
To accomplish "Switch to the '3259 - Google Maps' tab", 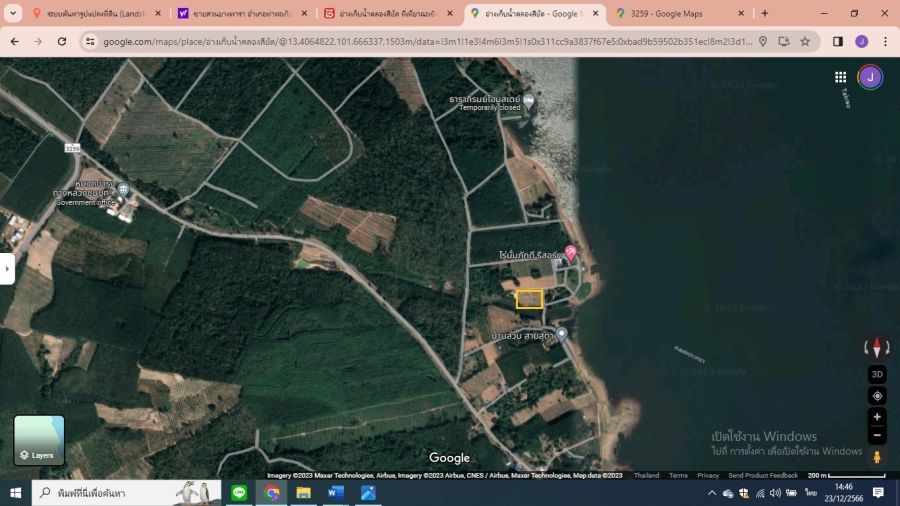I will tap(680, 13).
